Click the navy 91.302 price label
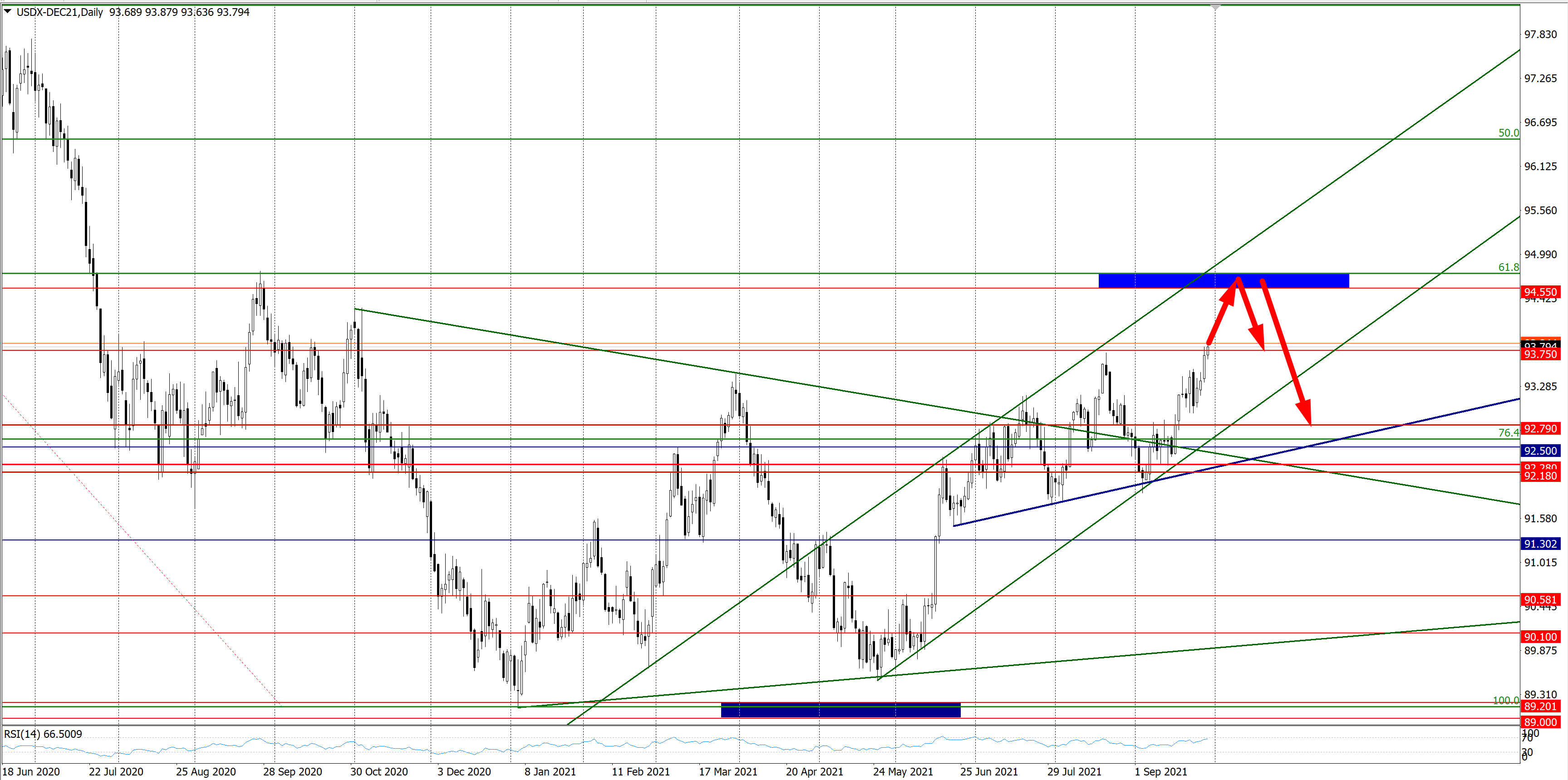The width and height of the screenshot is (1568, 780). point(1540,544)
